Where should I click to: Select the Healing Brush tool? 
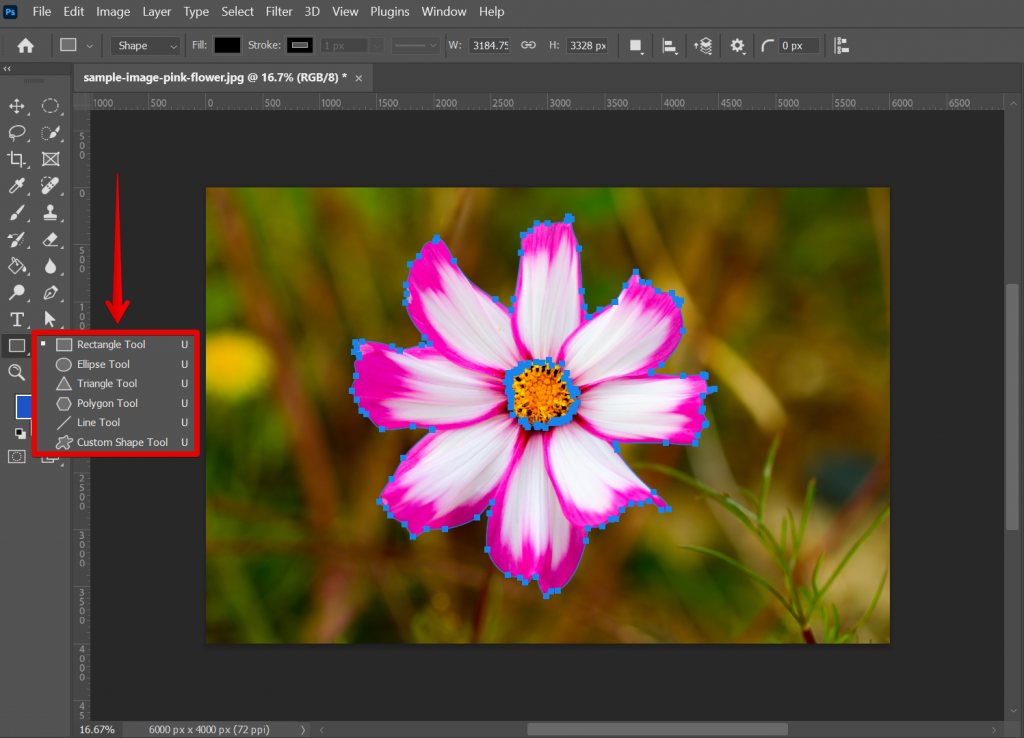tap(49, 186)
